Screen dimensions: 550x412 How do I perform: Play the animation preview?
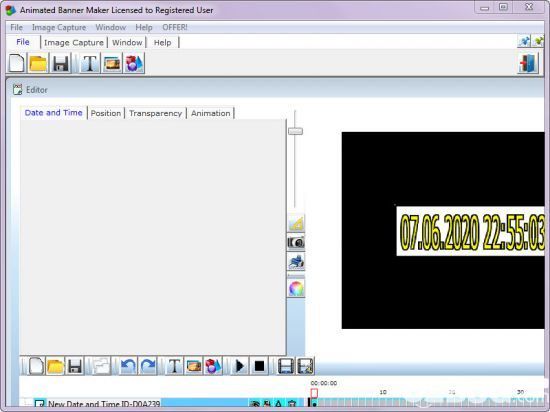(240, 366)
